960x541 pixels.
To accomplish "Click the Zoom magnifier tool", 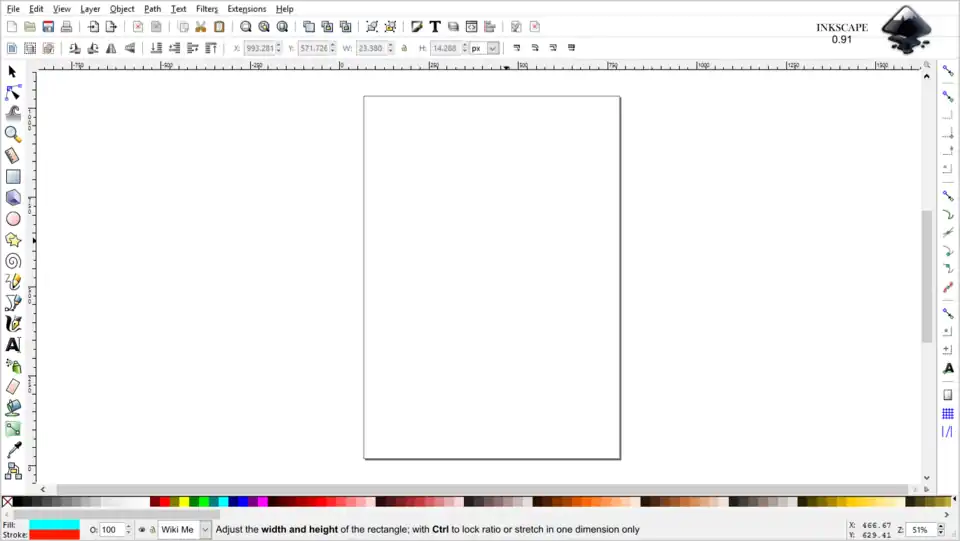I will point(13,135).
